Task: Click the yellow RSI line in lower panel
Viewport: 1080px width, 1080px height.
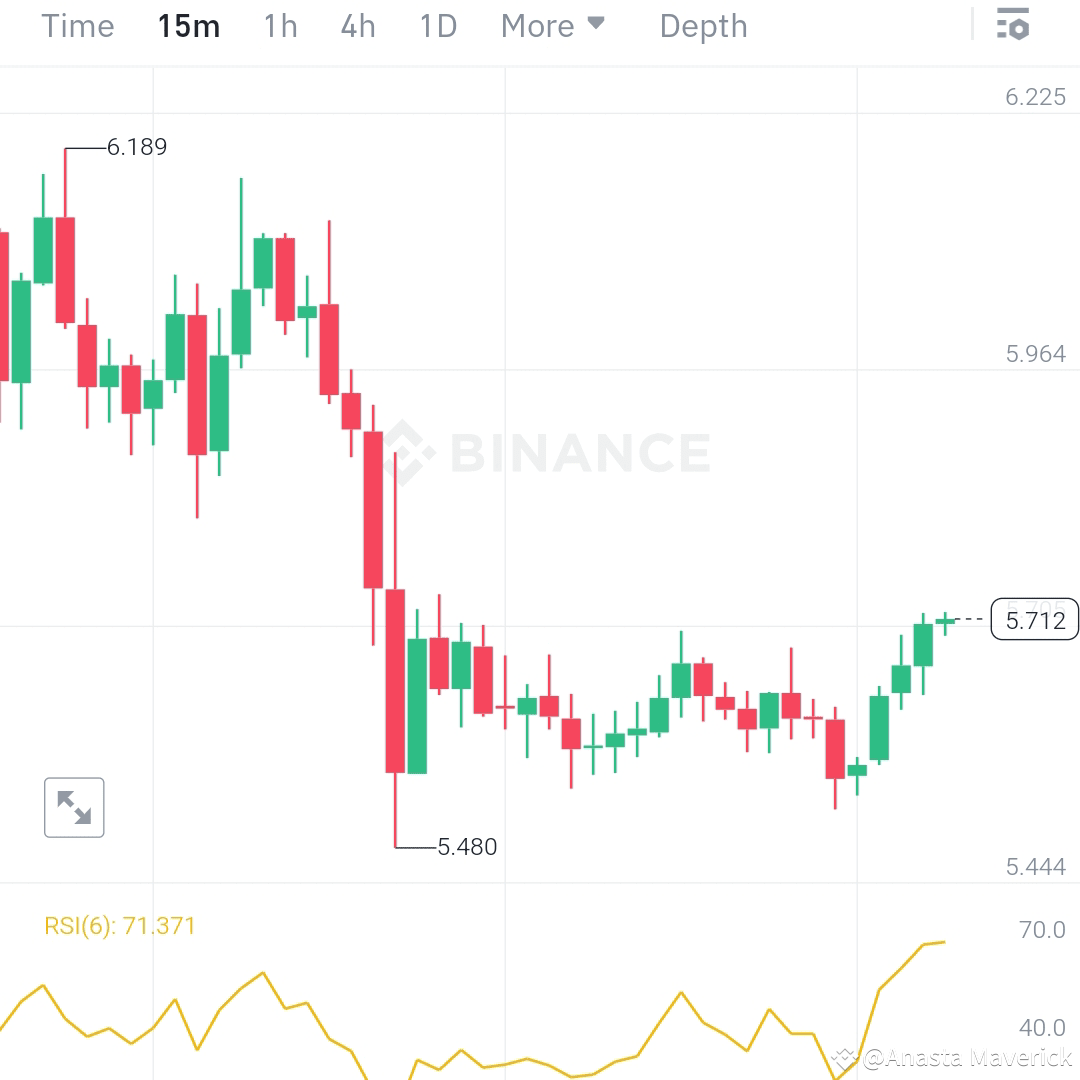Action: tap(263, 970)
